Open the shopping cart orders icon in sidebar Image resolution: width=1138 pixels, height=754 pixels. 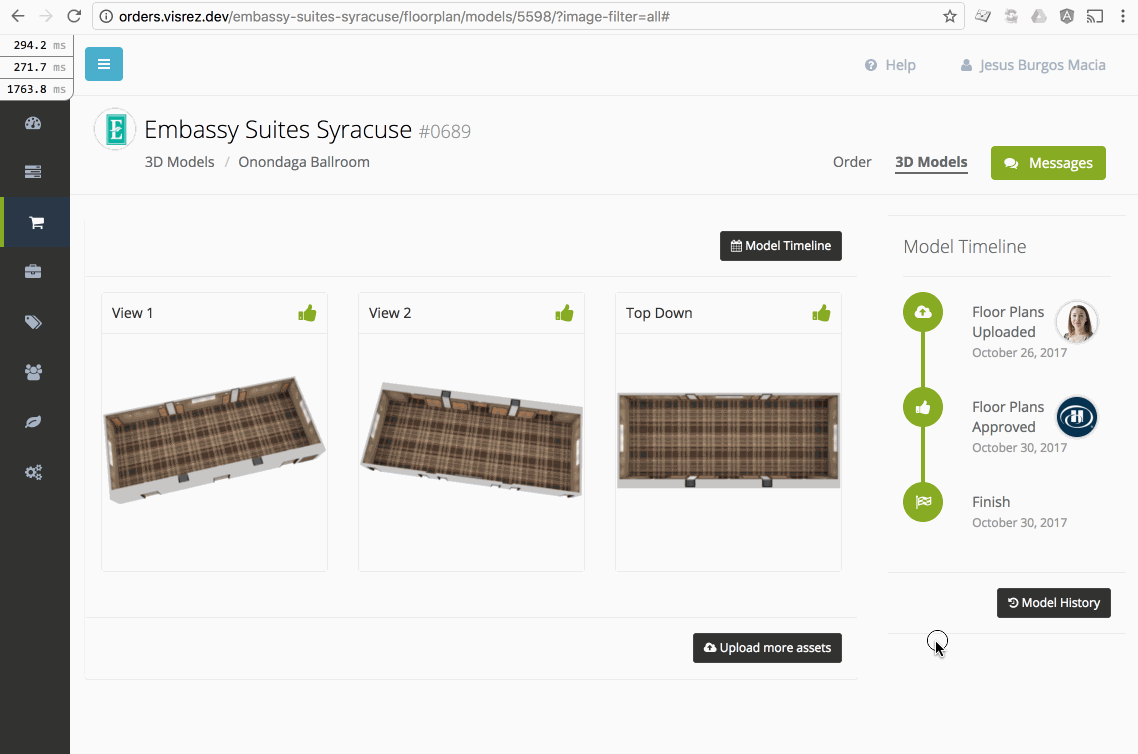pos(36,222)
